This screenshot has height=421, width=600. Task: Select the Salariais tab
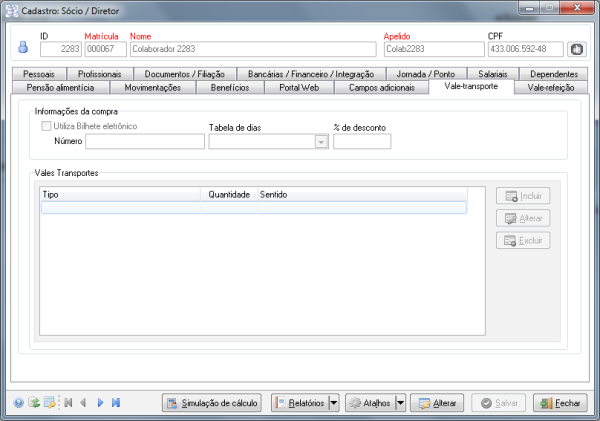point(493,74)
